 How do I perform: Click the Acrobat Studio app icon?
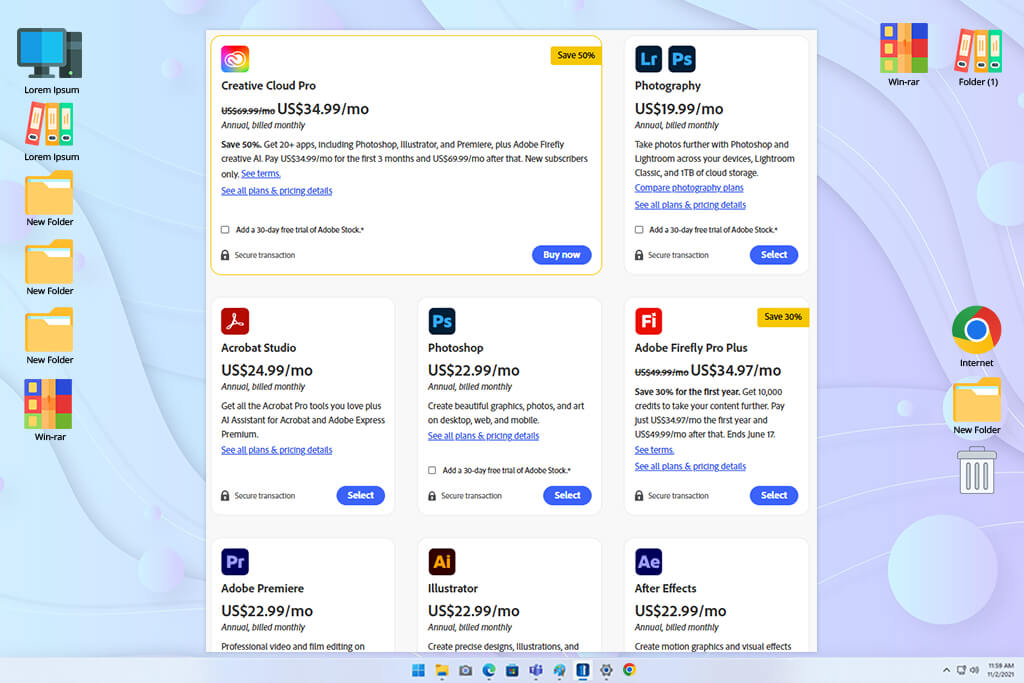(235, 321)
